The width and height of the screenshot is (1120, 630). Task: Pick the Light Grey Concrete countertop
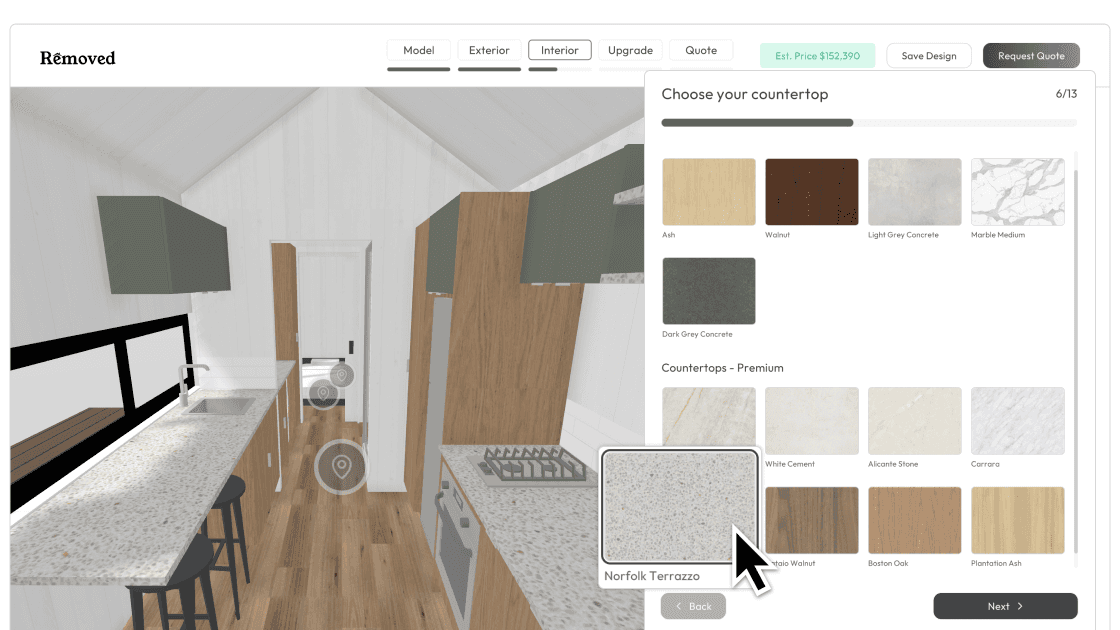coord(914,191)
